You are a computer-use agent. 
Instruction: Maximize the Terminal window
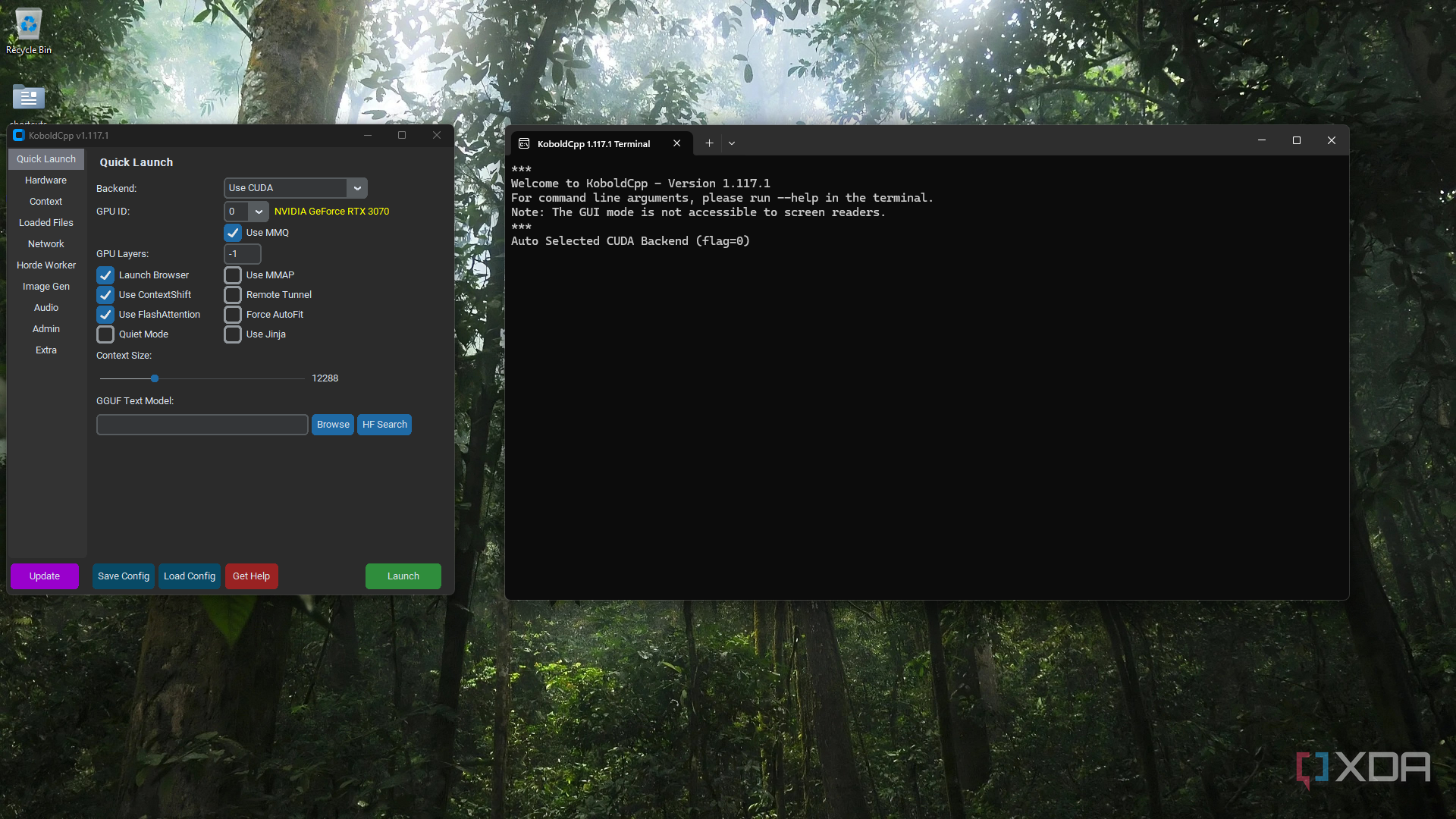click(x=1297, y=140)
